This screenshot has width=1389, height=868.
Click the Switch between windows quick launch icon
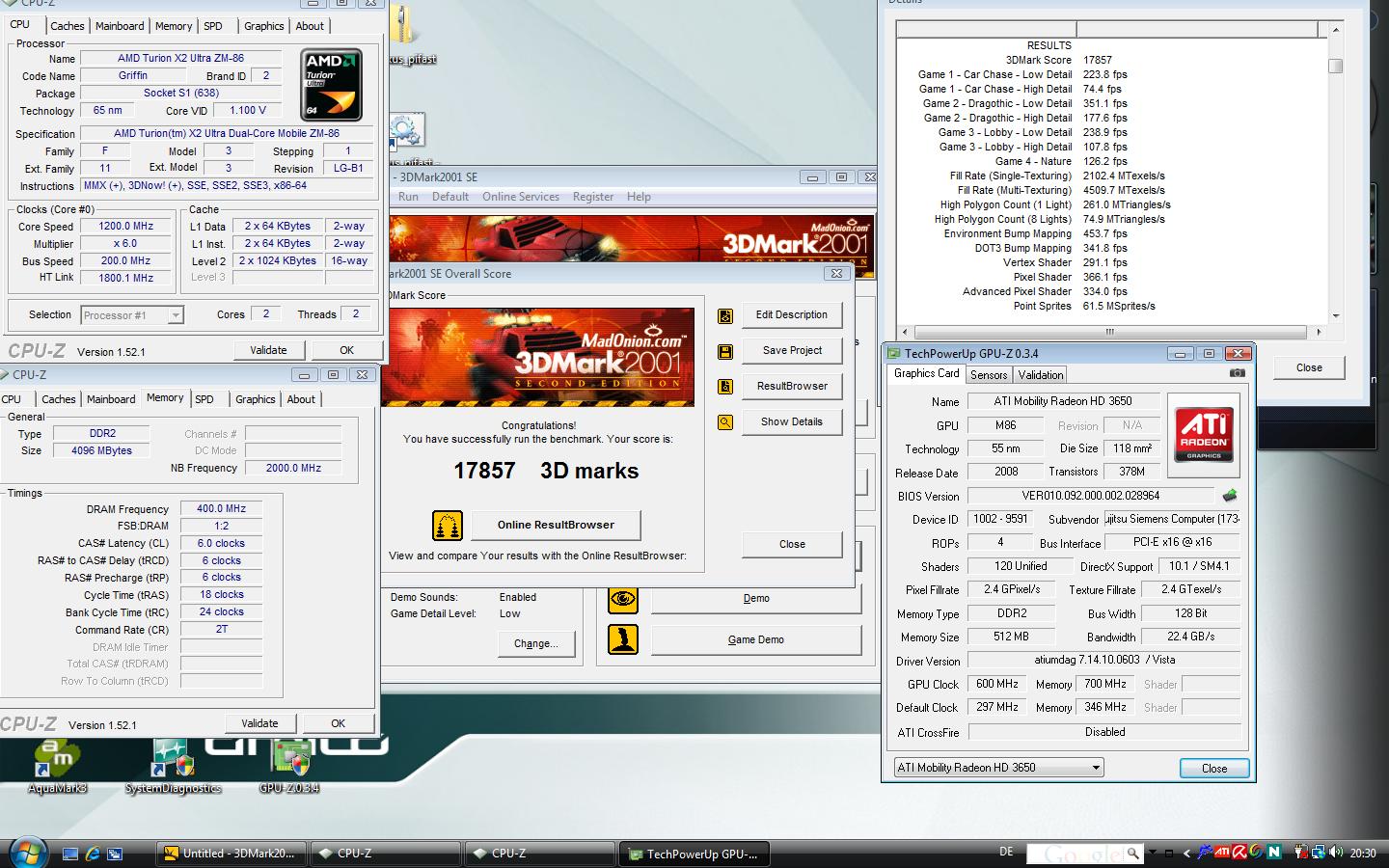tap(115, 854)
